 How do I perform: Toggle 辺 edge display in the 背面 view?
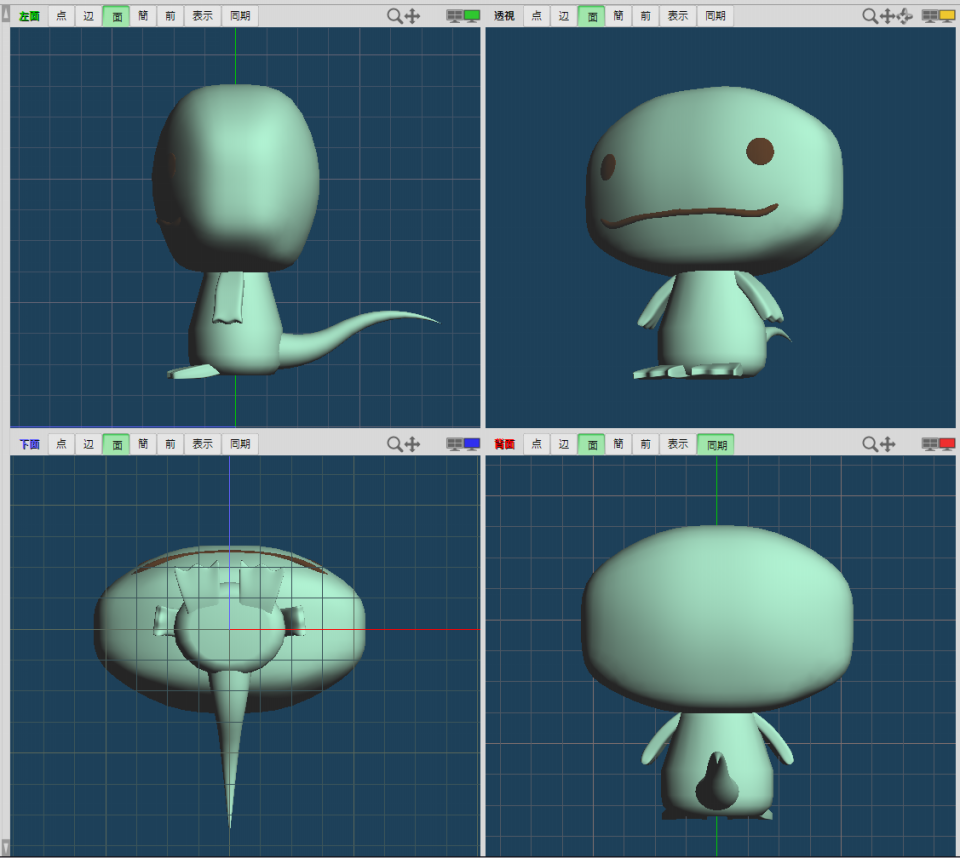[564, 444]
